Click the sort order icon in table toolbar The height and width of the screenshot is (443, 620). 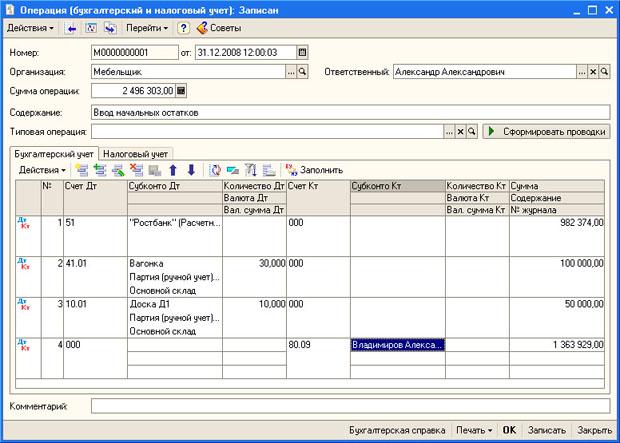coord(251,170)
